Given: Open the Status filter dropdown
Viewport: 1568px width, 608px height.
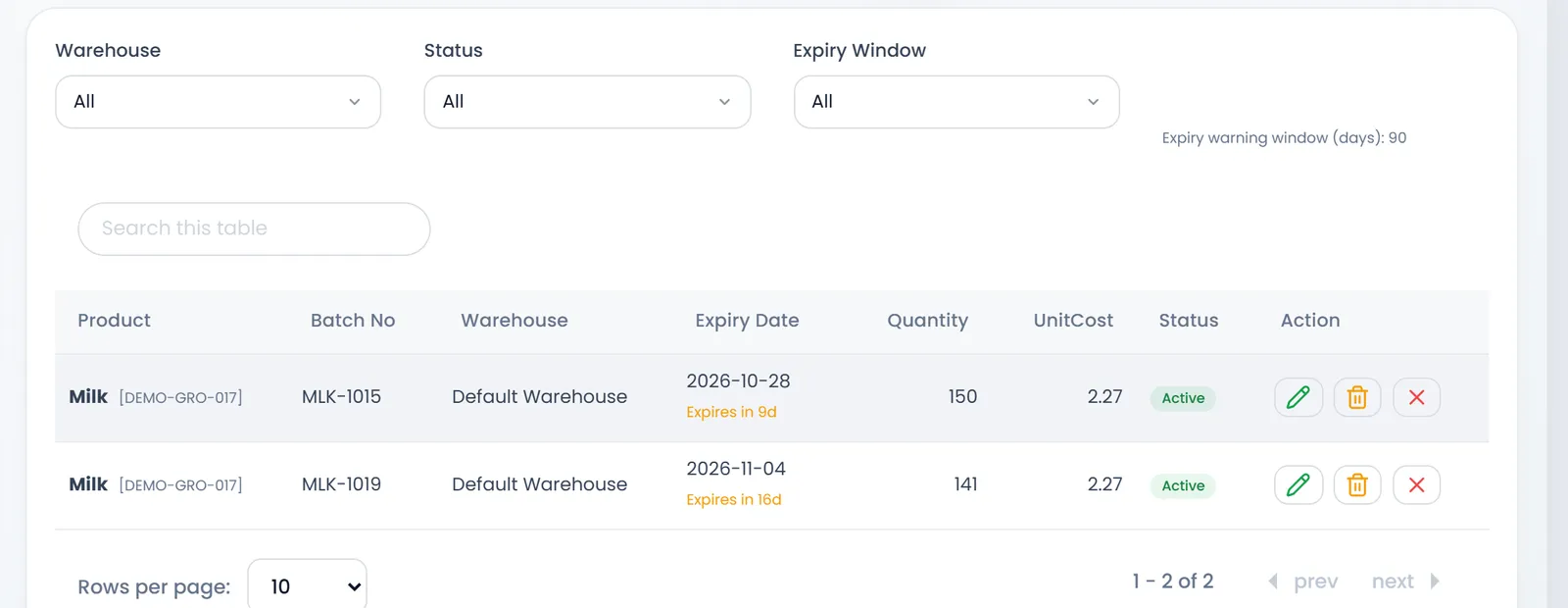Looking at the screenshot, I should pos(587,102).
